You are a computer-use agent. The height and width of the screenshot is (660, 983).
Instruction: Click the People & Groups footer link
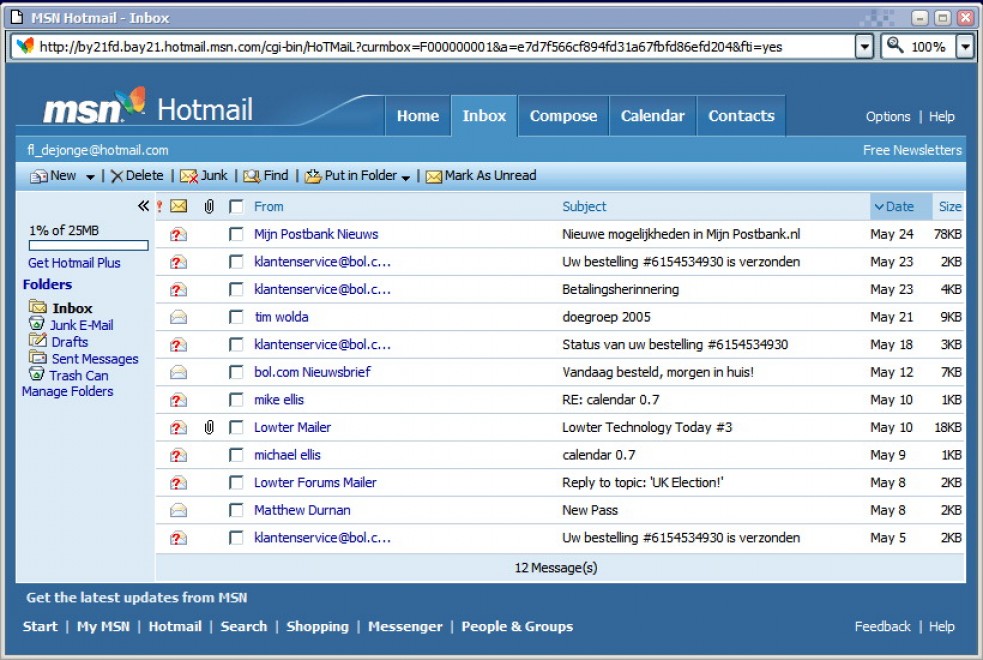[x=517, y=626]
